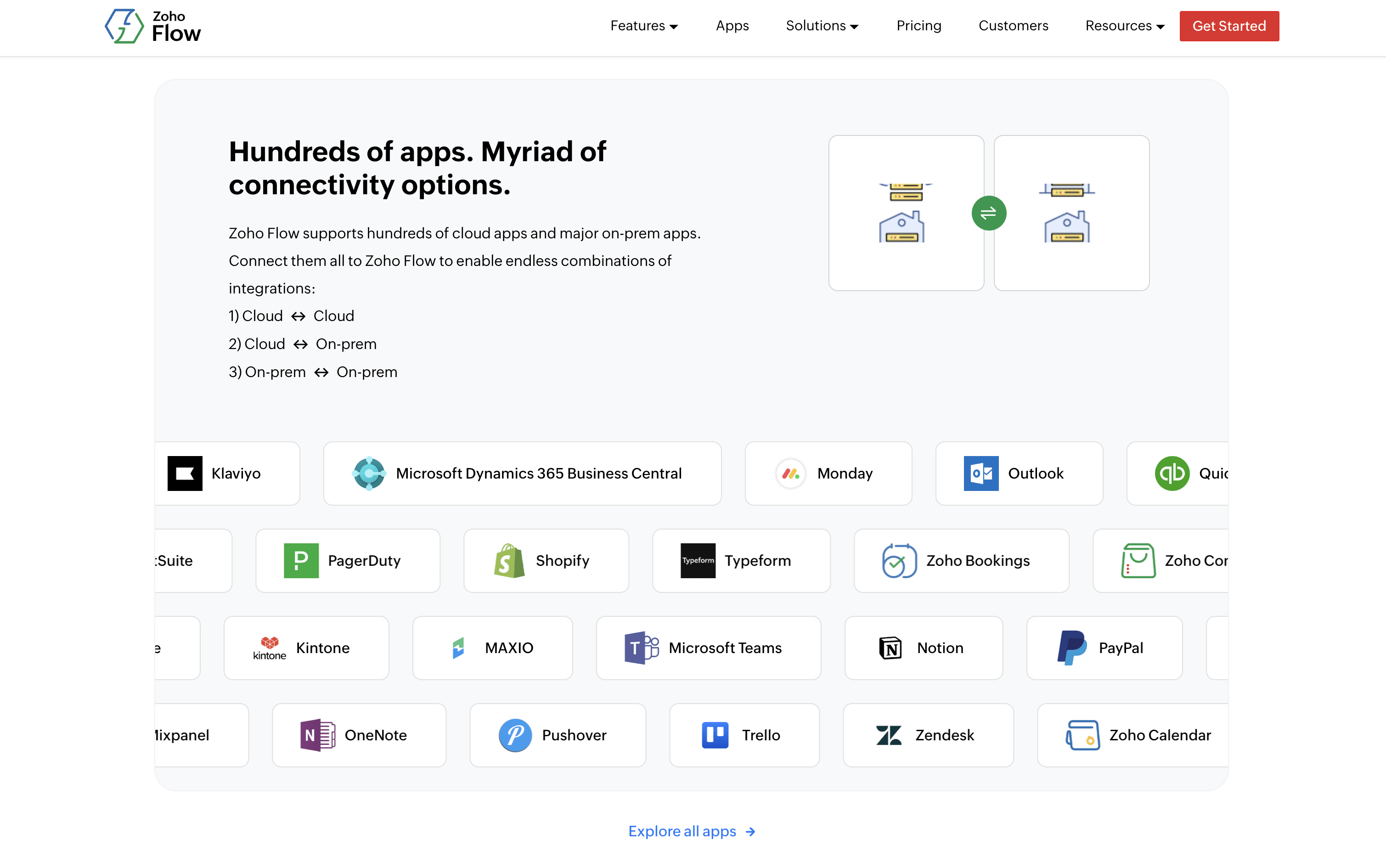This screenshot has width=1386, height=868.
Task: Click the Typeform black icon
Action: point(698,560)
